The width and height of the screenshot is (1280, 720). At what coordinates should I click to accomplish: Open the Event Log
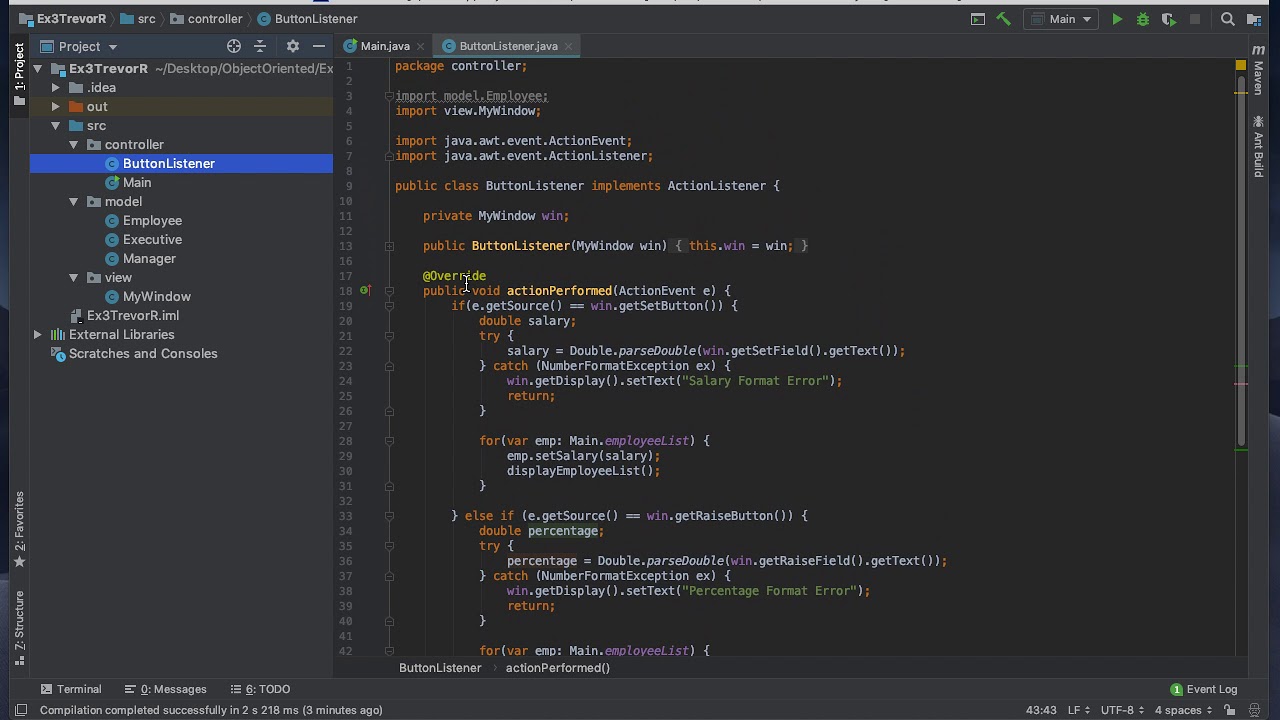pyautogui.click(x=1204, y=689)
